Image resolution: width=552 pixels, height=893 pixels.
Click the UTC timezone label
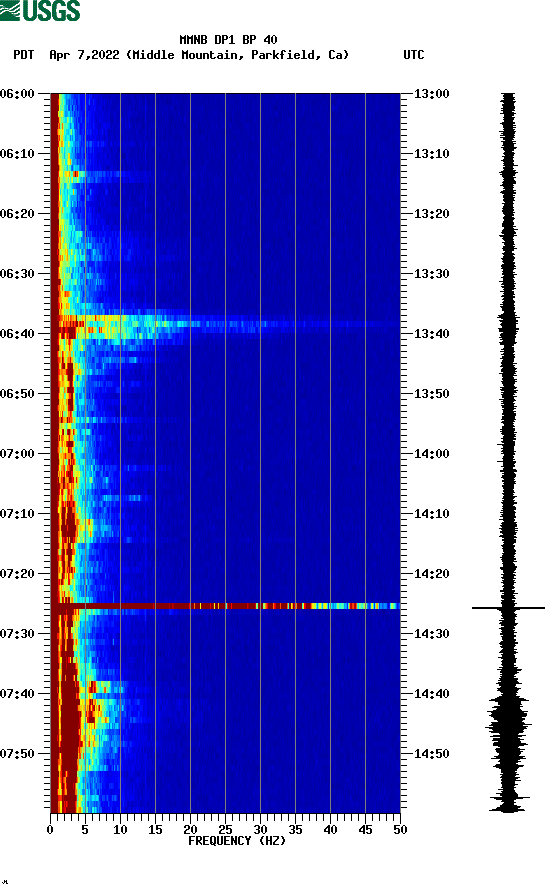[414, 55]
